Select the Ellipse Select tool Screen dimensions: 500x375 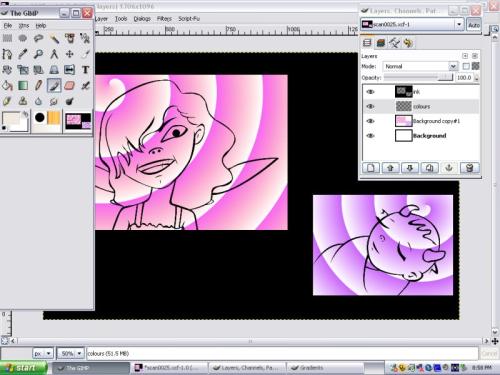point(23,38)
